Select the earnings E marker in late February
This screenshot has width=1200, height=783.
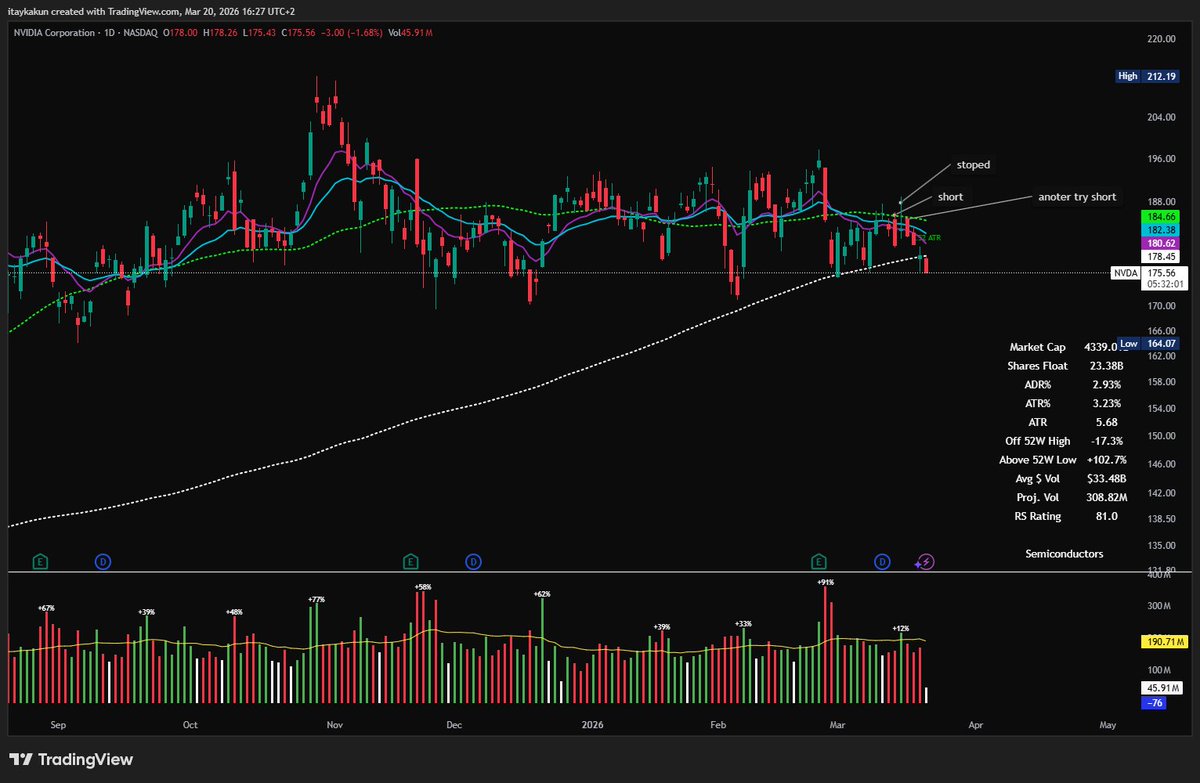820,561
